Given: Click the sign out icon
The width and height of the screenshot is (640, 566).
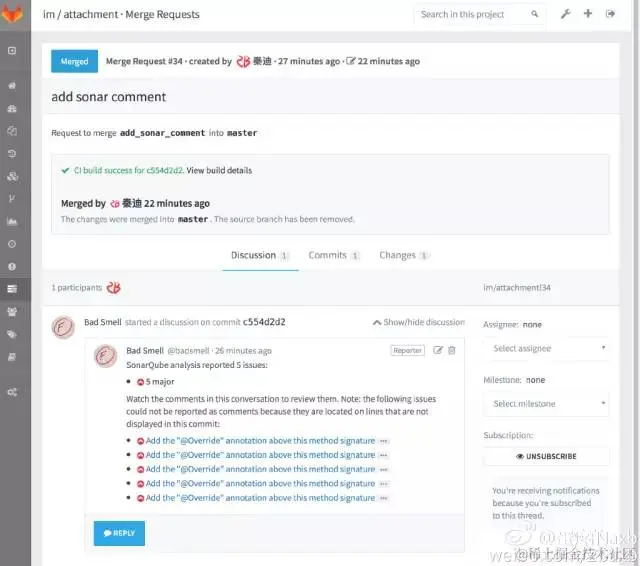Looking at the screenshot, I should coord(610,14).
